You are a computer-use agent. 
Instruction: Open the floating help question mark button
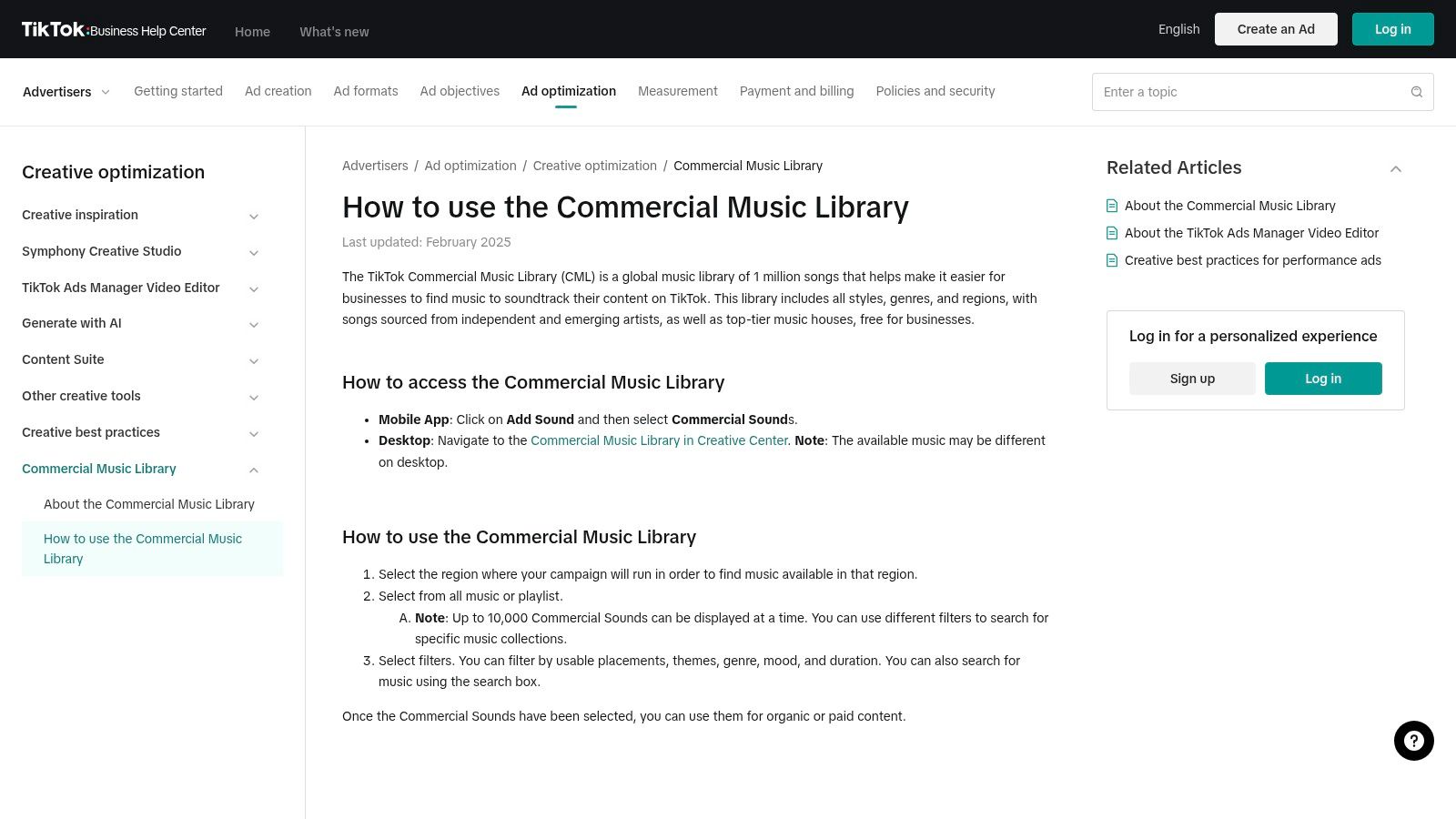click(1413, 740)
